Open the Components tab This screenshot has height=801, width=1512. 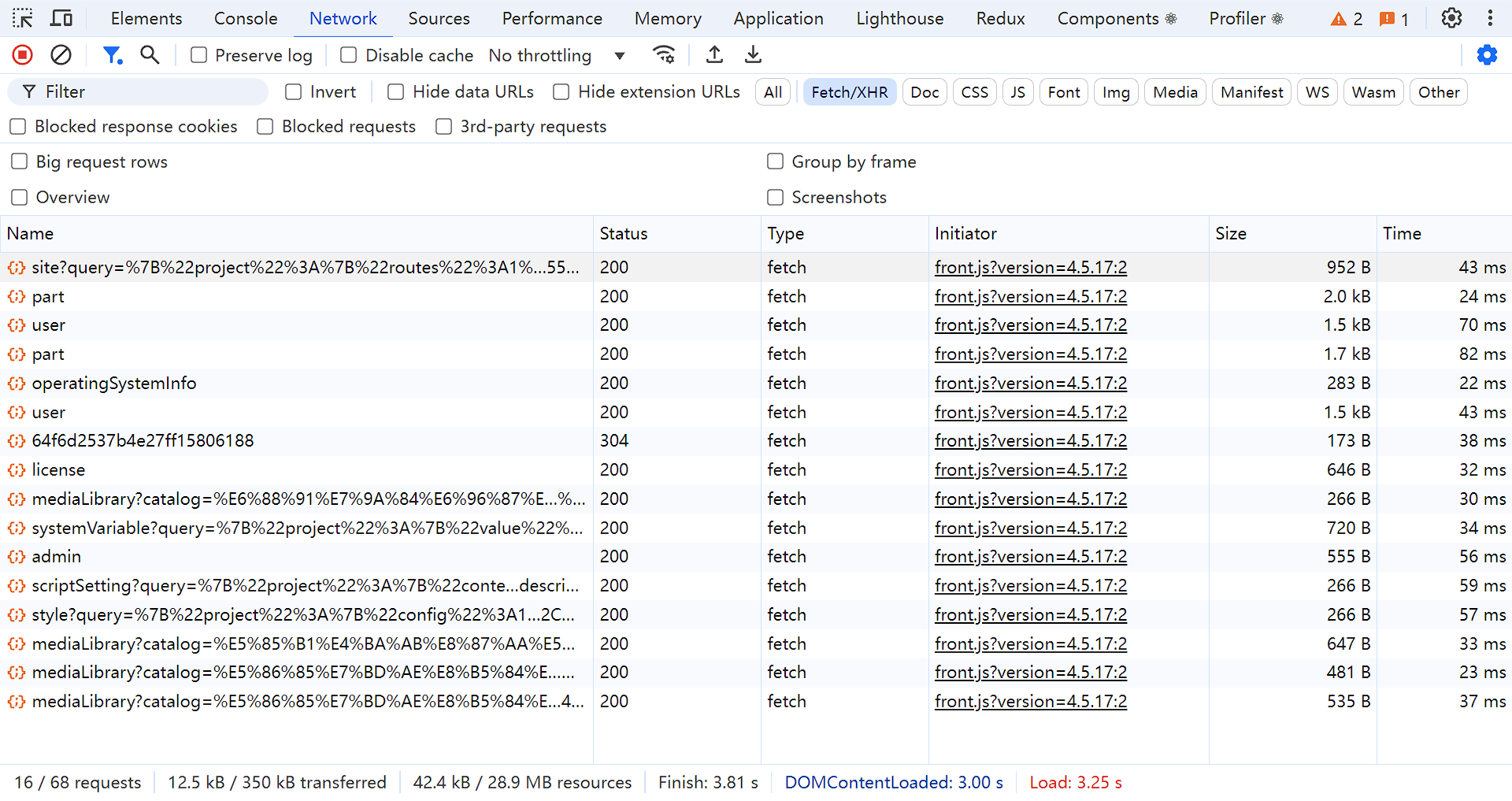coord(1117,18)
